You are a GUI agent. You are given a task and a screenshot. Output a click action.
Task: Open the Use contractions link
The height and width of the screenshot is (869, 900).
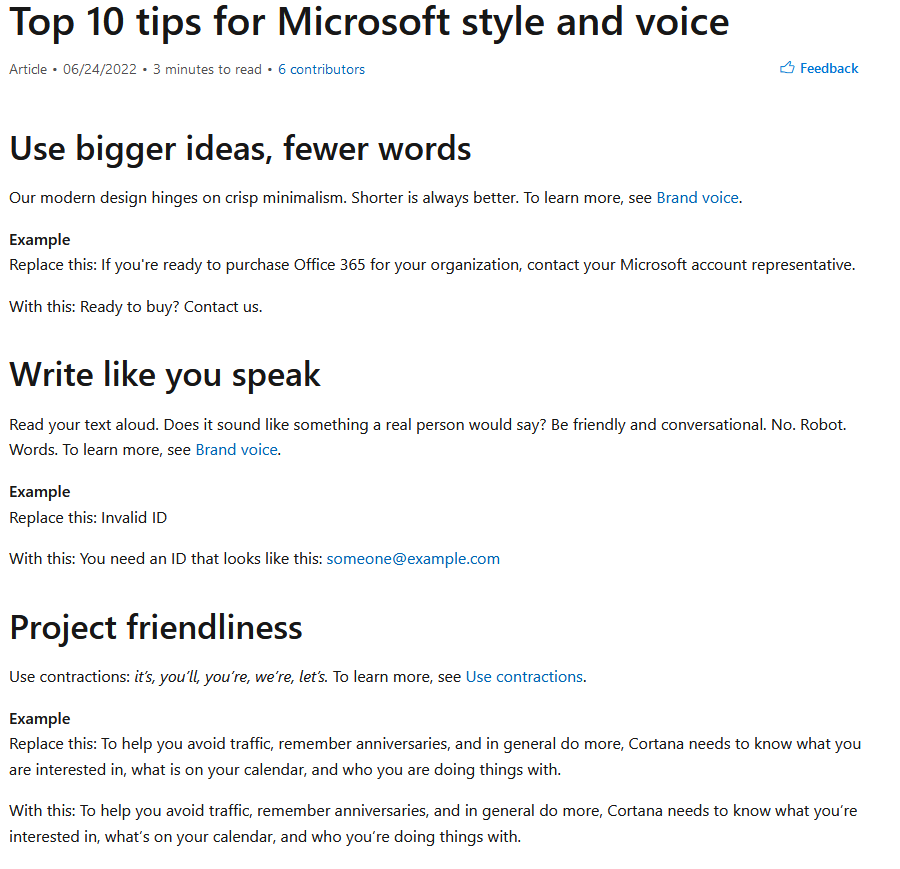[524, 677]
